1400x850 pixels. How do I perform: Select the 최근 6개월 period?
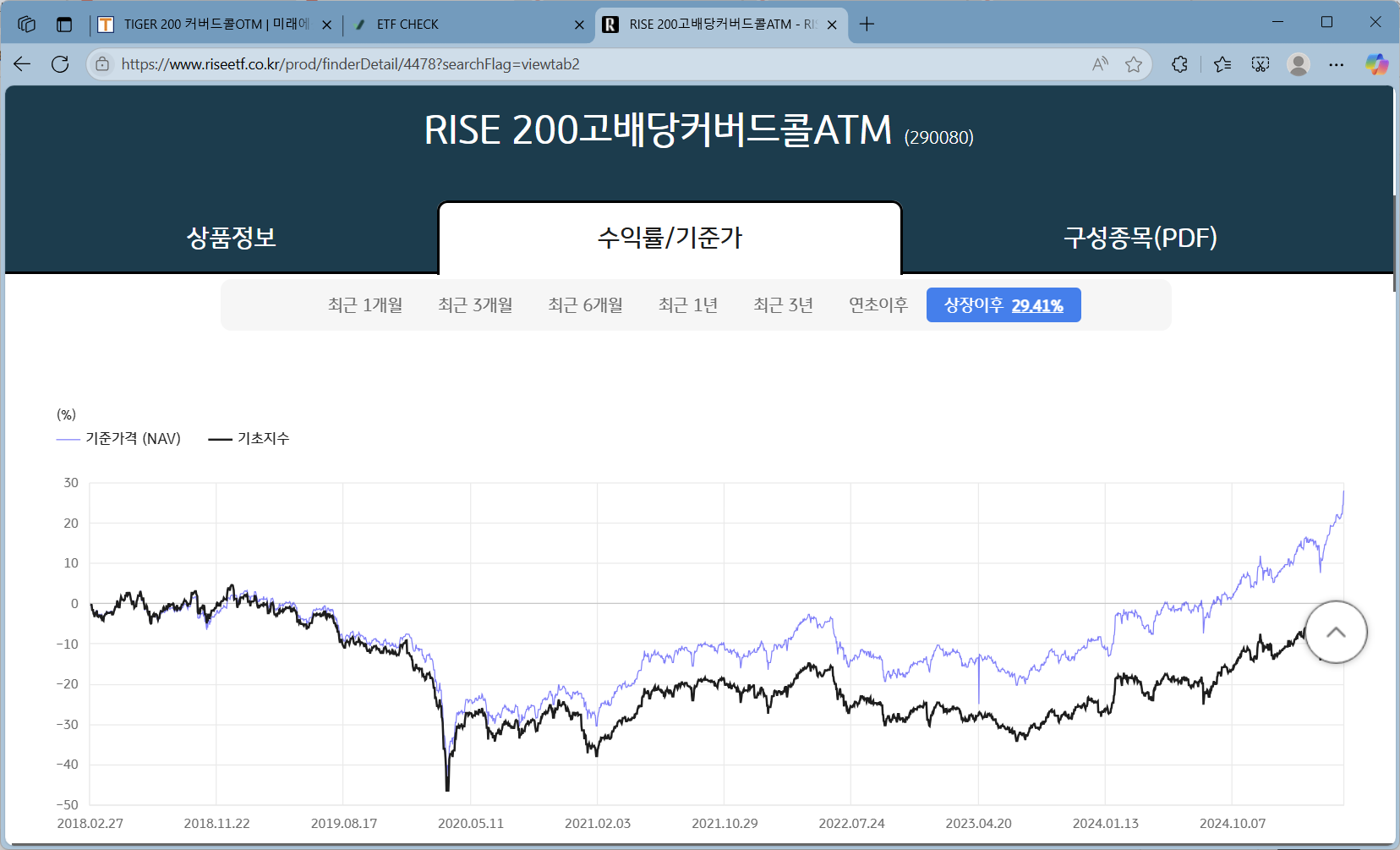pos(585,305)
